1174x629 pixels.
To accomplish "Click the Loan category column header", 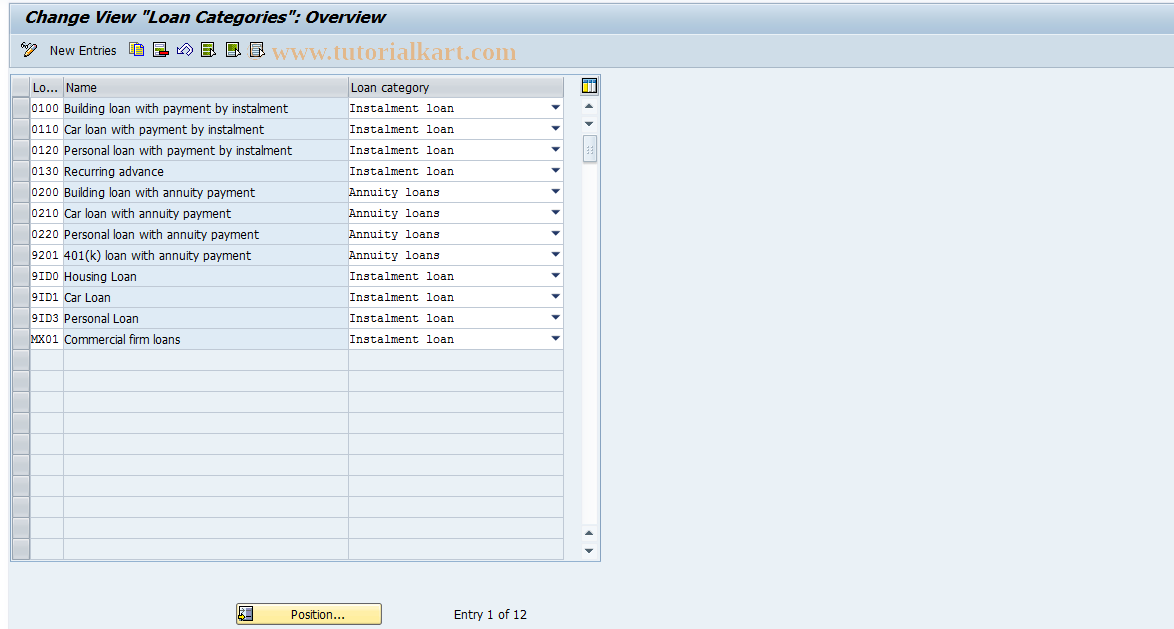I will point(456,87).
